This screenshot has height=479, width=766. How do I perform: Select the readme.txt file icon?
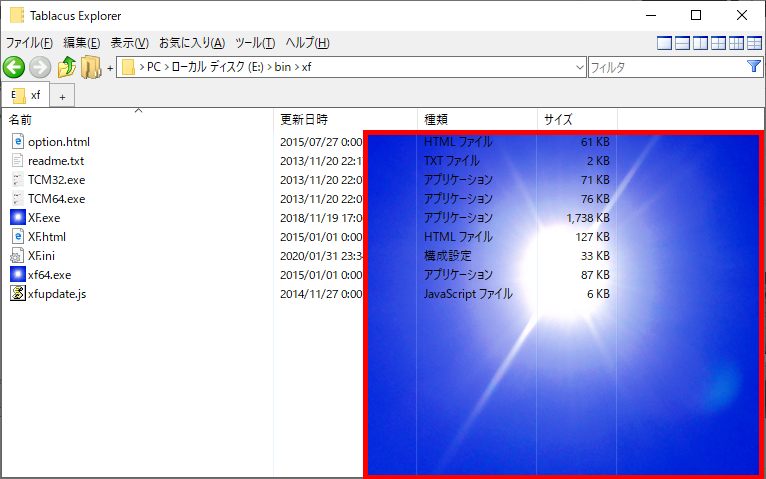(18, 161)
